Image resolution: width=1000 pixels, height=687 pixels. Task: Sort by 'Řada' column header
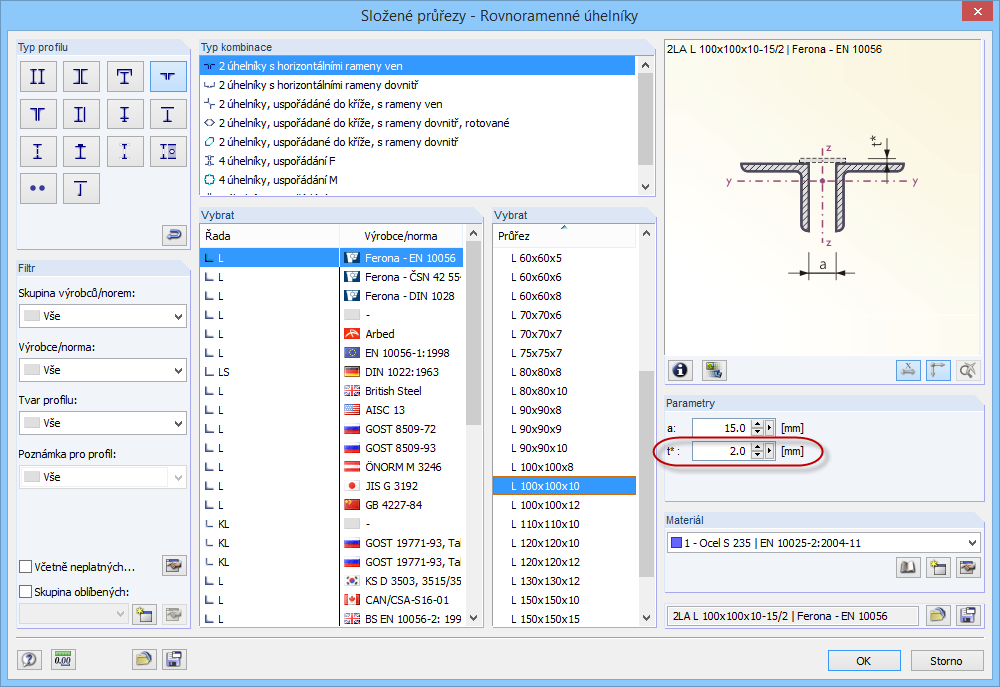coord(270,236)
